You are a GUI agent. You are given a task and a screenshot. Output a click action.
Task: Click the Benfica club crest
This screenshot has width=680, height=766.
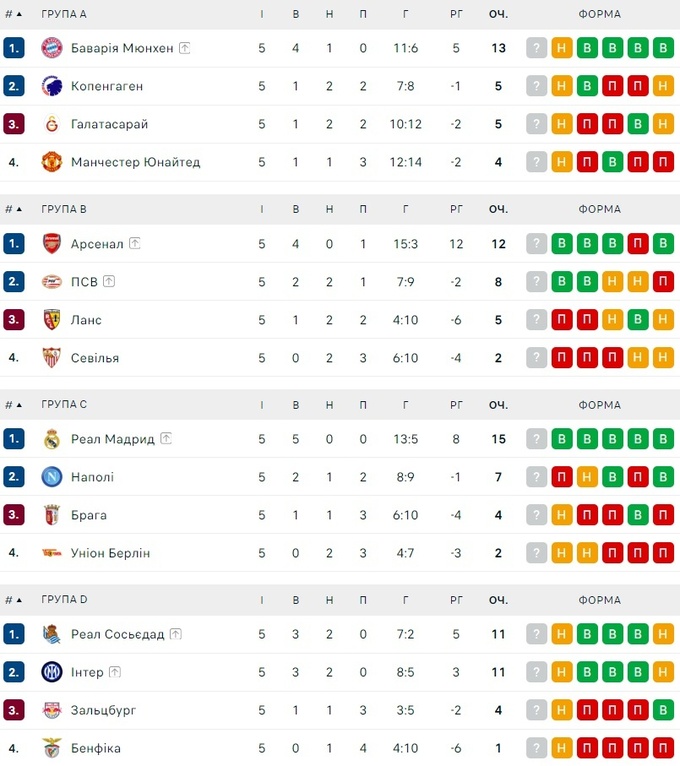click(52, 748)
